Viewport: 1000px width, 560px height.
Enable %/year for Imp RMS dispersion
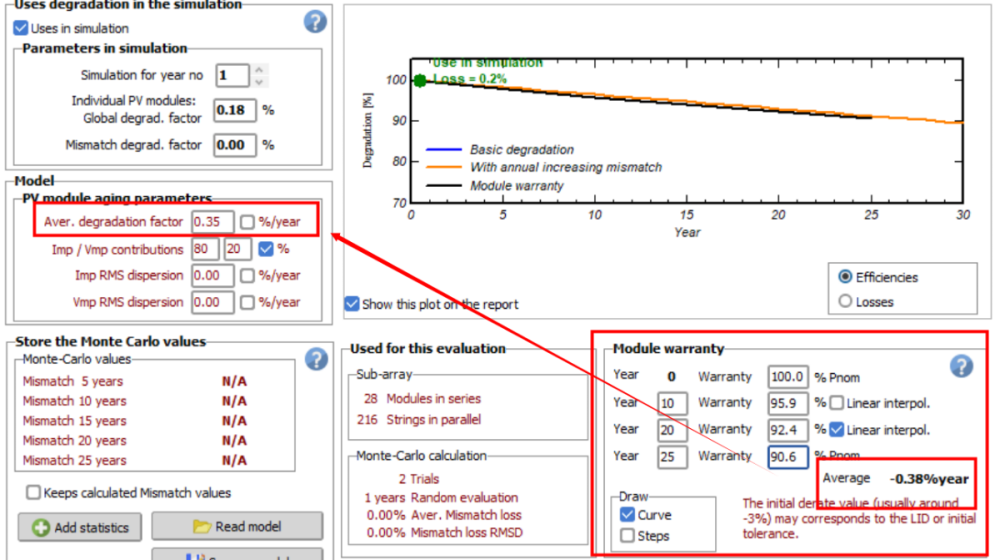248,275
